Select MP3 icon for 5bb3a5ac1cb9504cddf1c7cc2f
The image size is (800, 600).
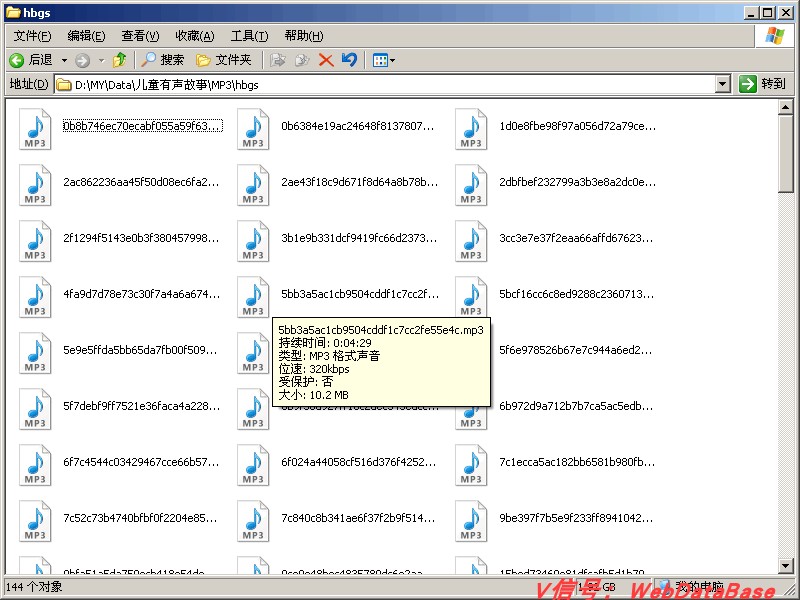pyautogui.click(x=253, y=297)
